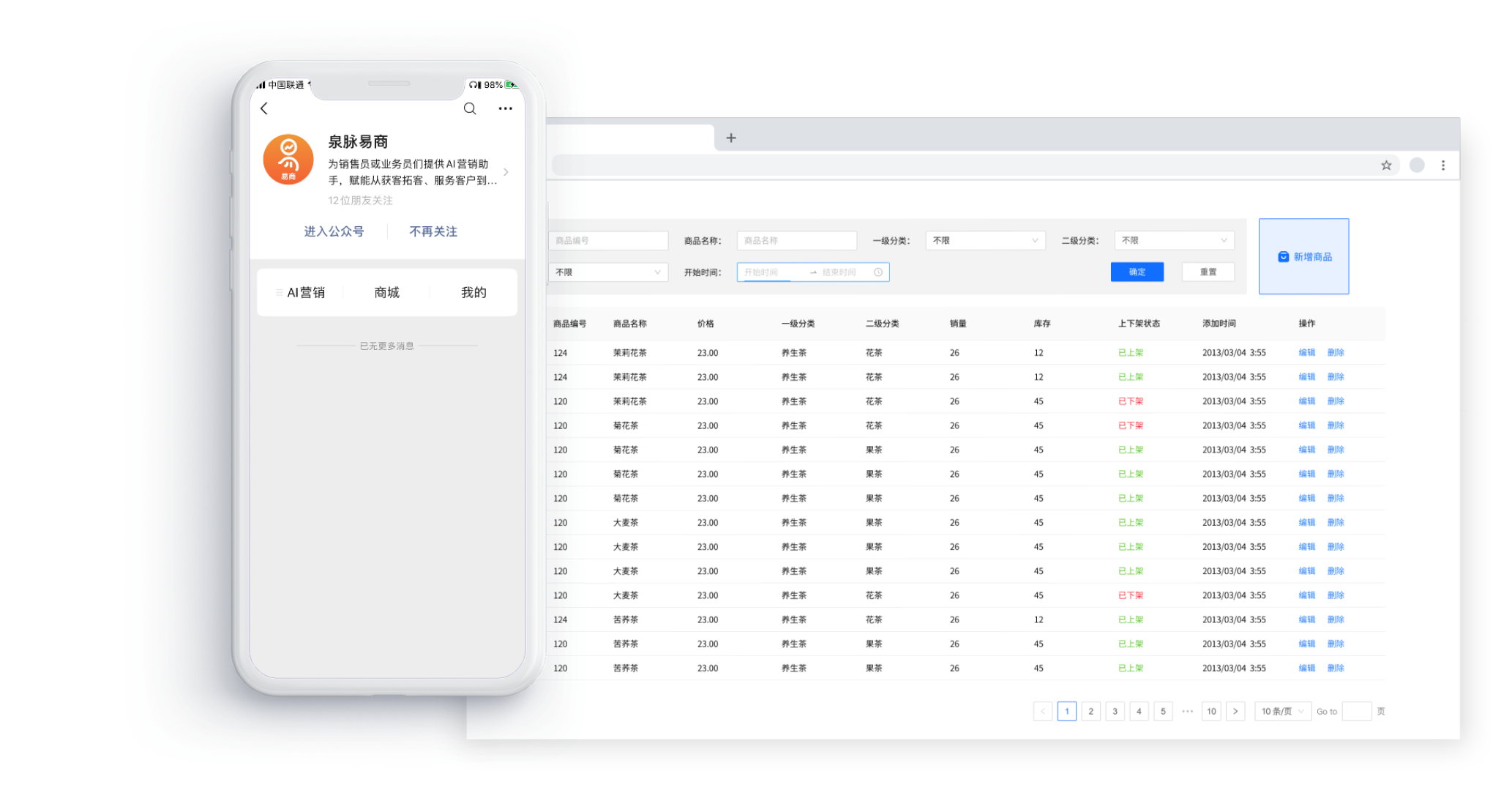Click the 新增商品 add product button
1512x804 pixels.
(x=1303, y=257)
